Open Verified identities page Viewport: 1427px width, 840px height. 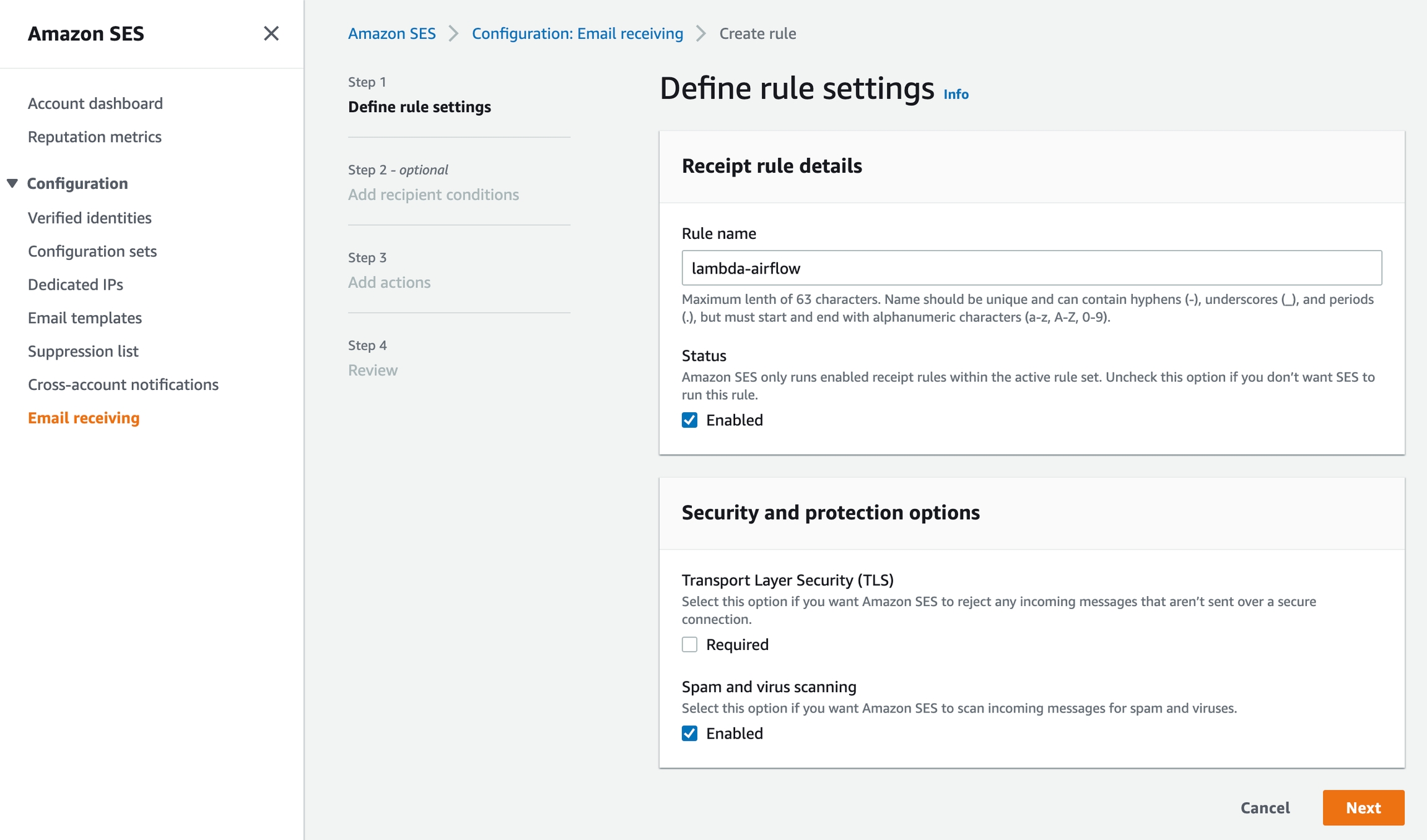pos(90,218)
